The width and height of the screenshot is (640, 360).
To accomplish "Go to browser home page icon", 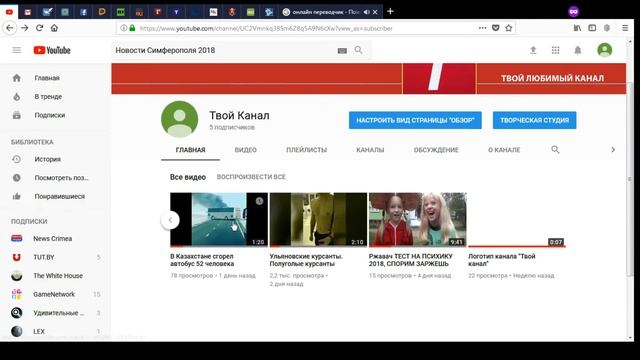I will pos(54,28).
